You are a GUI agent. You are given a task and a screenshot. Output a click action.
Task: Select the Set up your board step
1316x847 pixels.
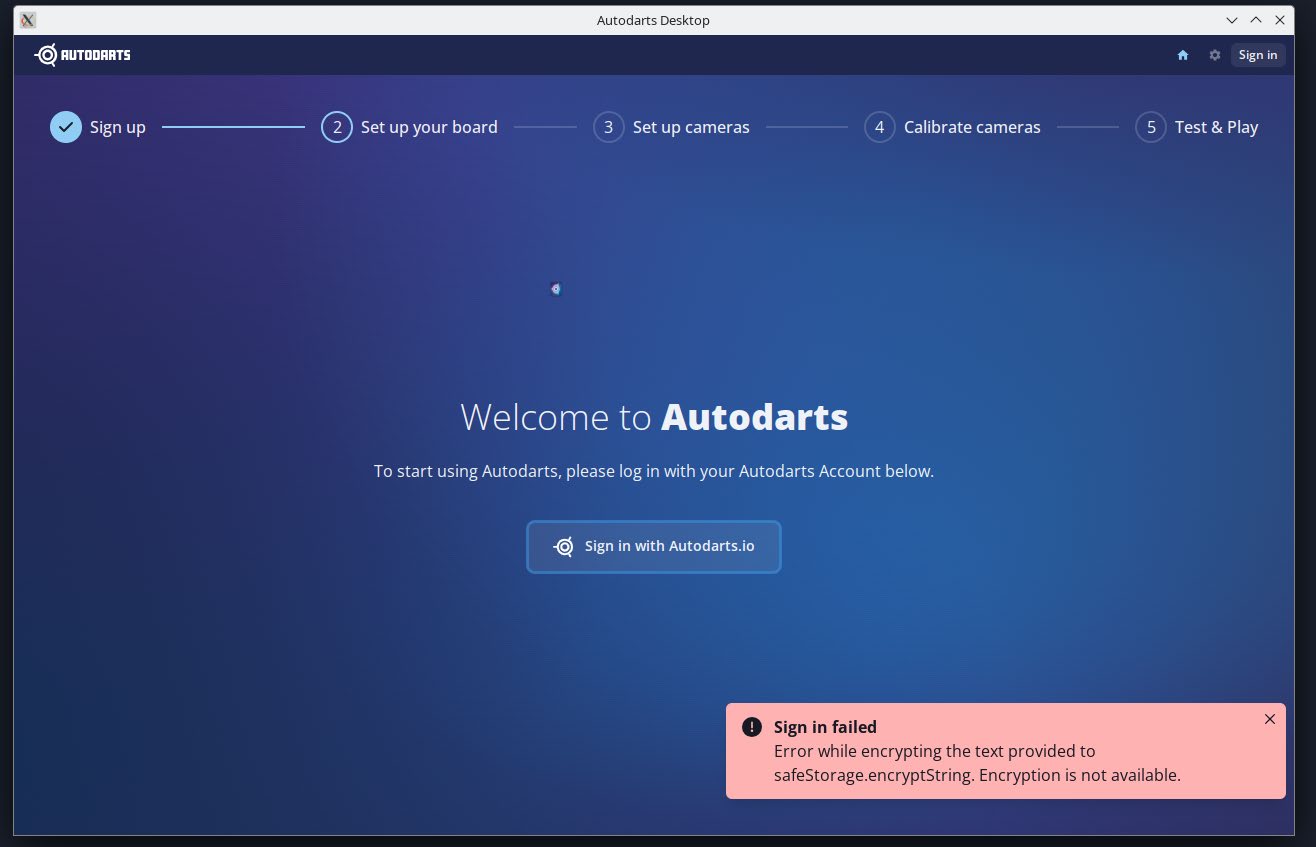(x=429, y=127)
